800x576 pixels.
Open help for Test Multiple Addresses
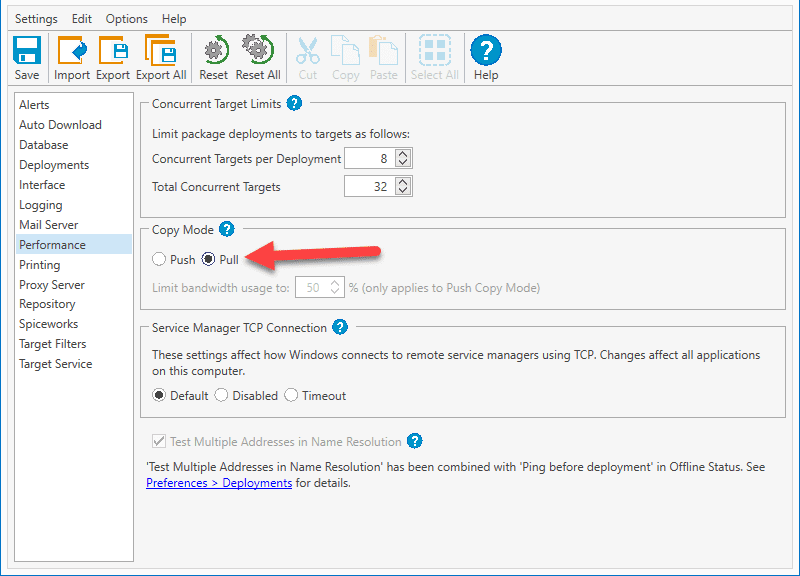click(x=415, y=441)
